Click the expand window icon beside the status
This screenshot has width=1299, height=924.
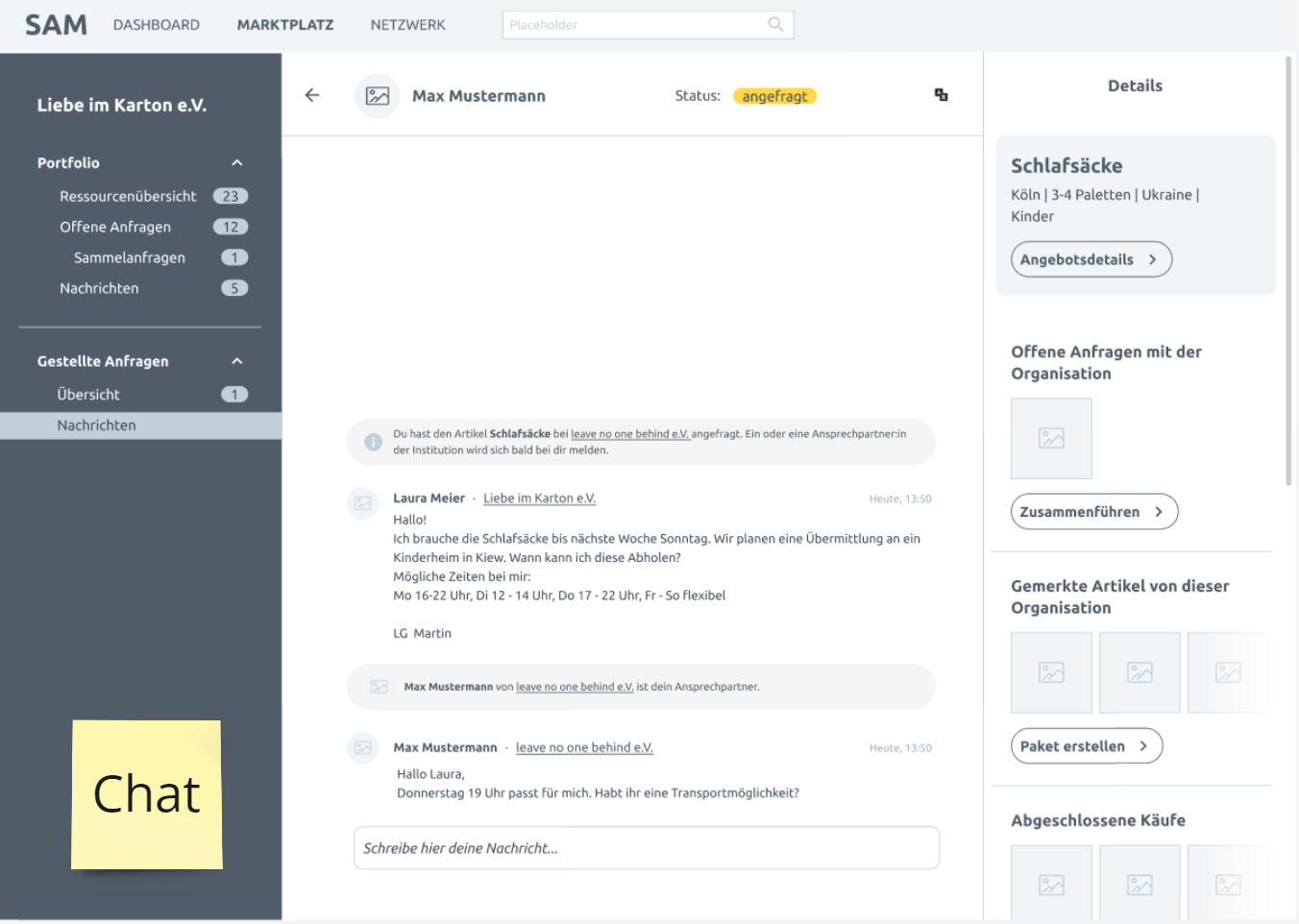point(942,94)
